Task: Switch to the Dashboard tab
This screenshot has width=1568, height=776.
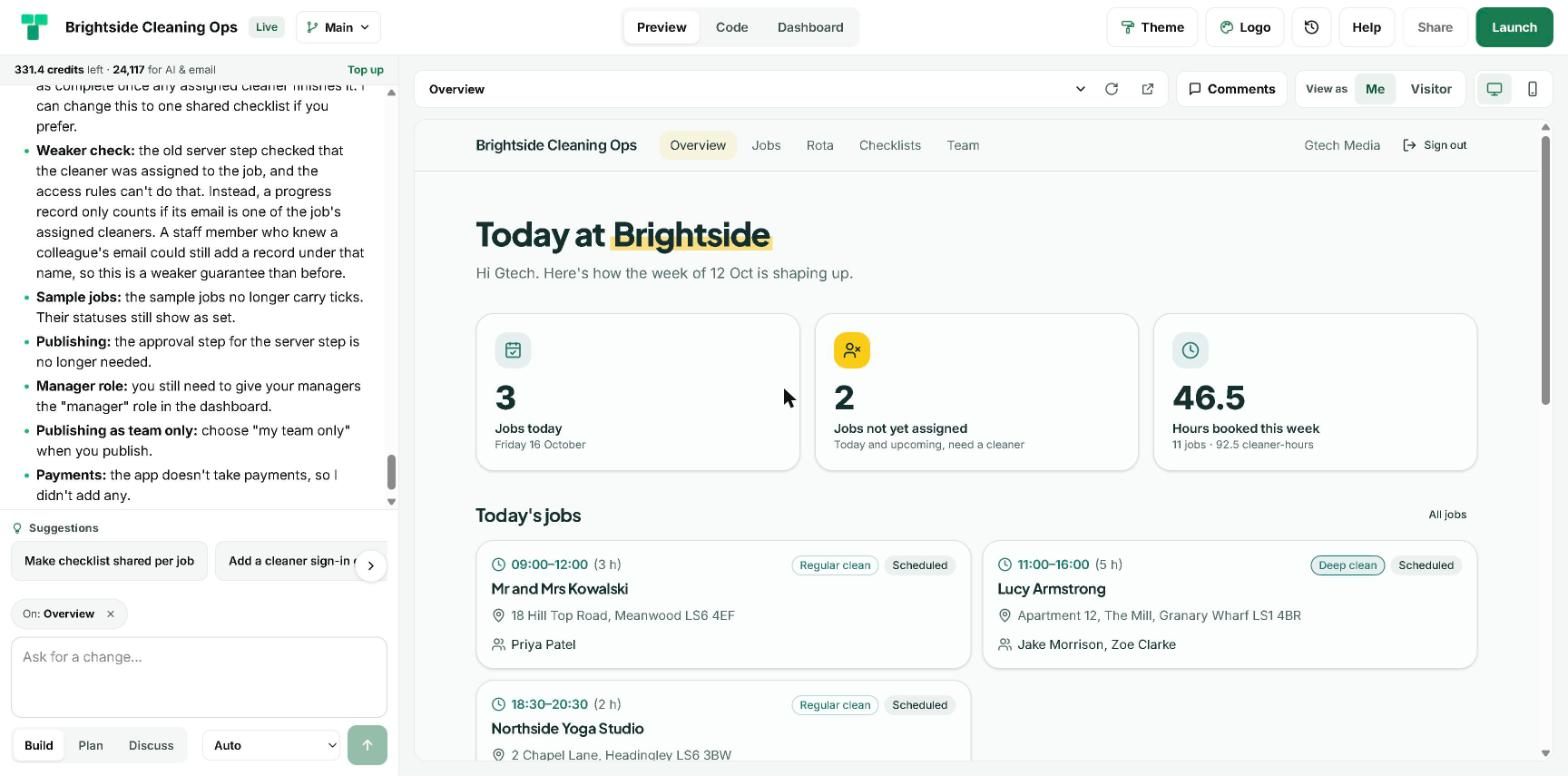Action: 810,27
